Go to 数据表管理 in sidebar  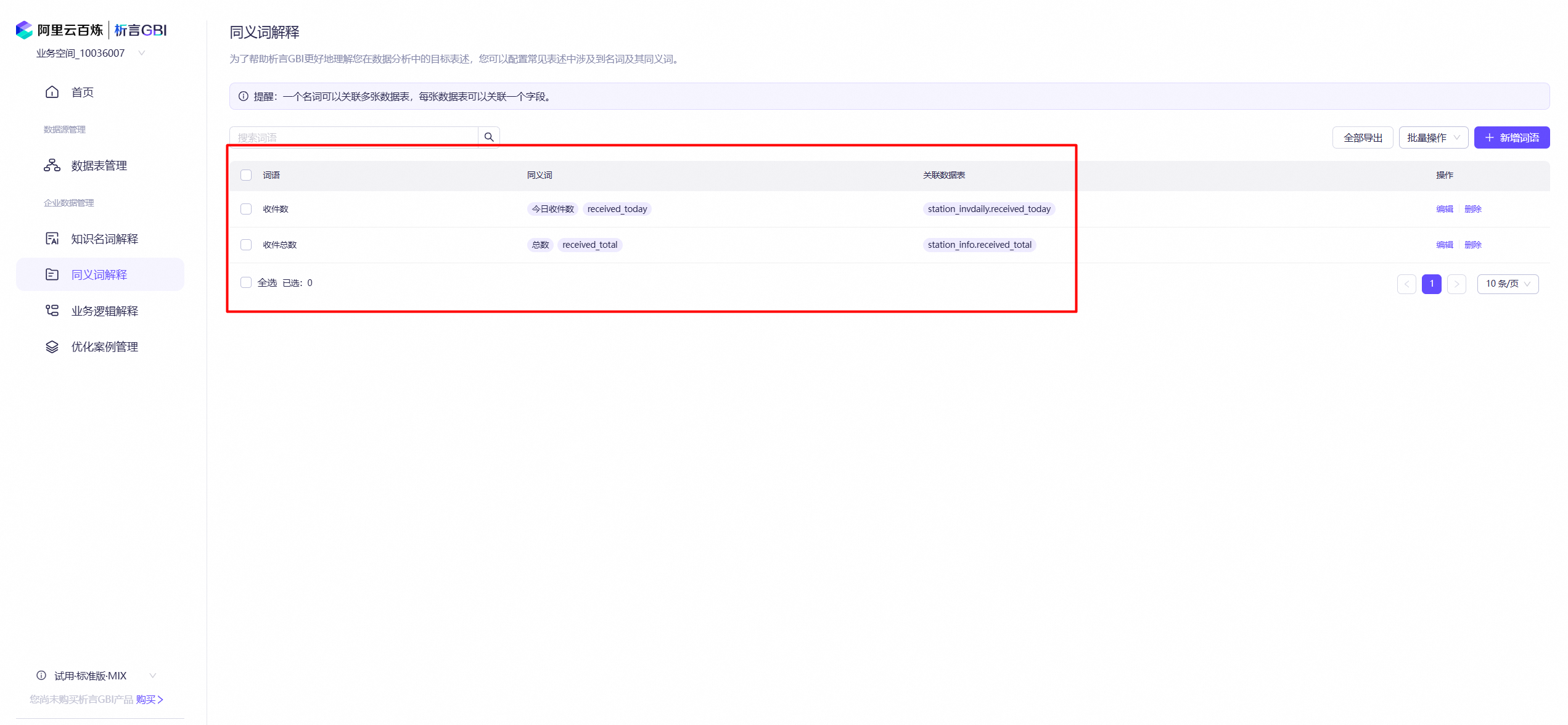tap(99, 165)
